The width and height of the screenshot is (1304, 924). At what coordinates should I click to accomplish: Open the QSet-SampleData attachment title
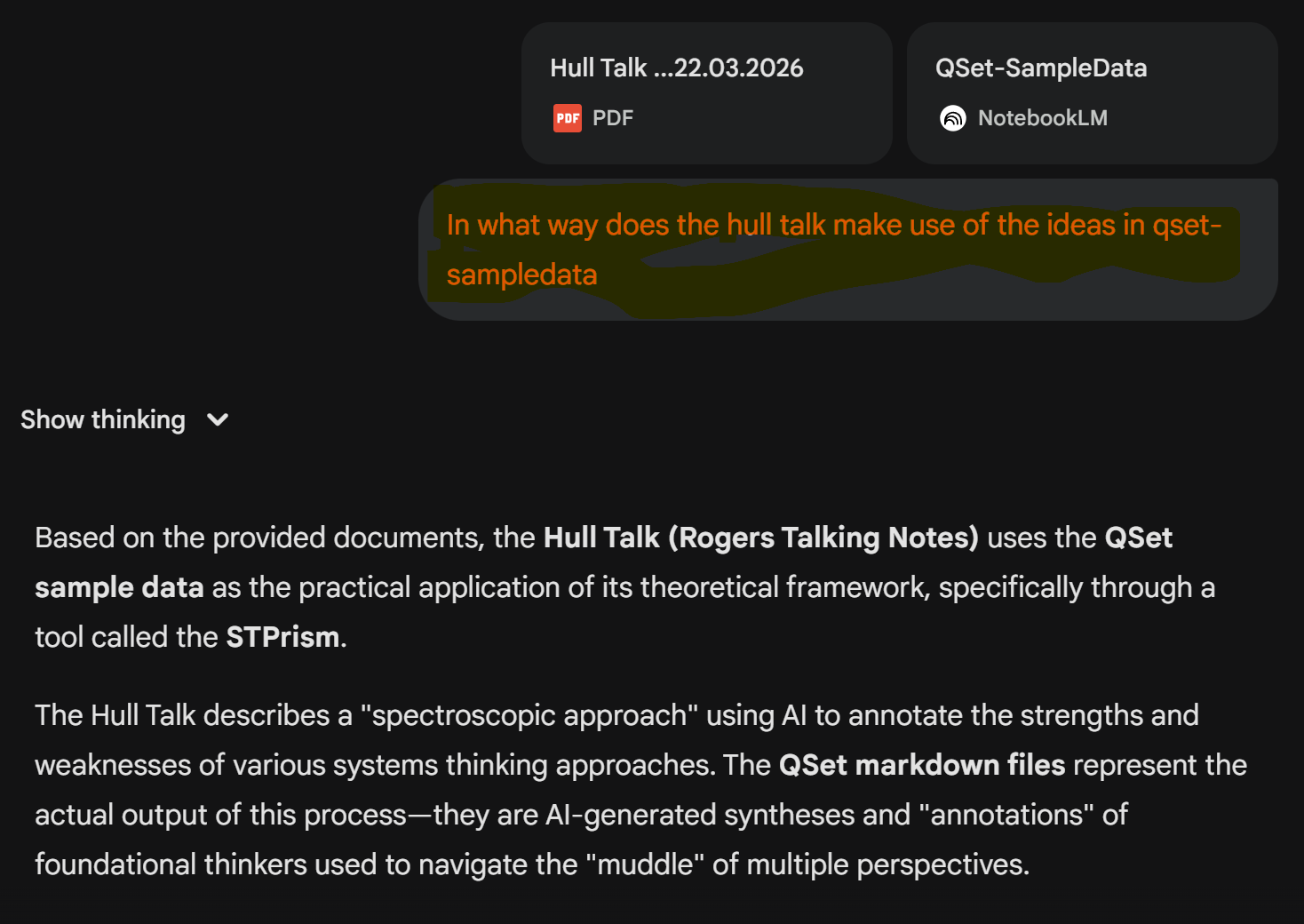(x=1040, y=68)
